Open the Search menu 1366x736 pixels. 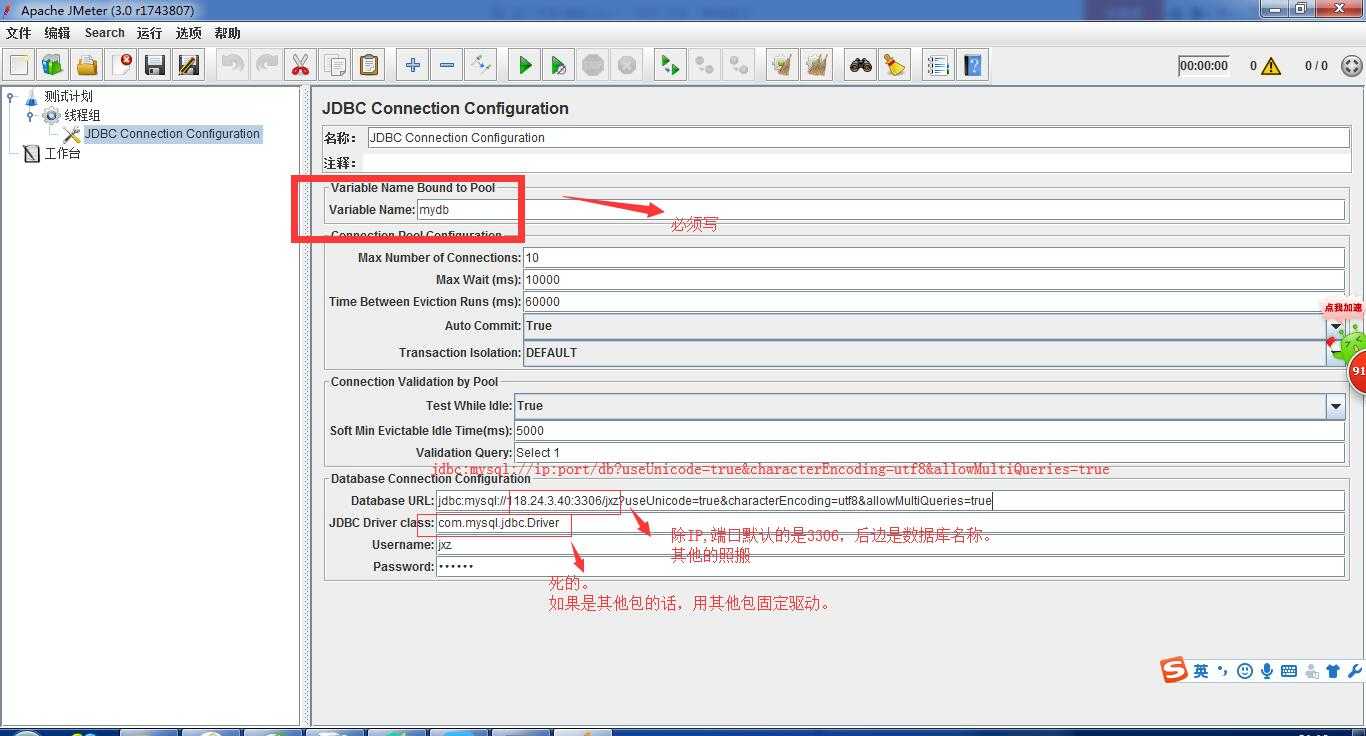(105, 33)
